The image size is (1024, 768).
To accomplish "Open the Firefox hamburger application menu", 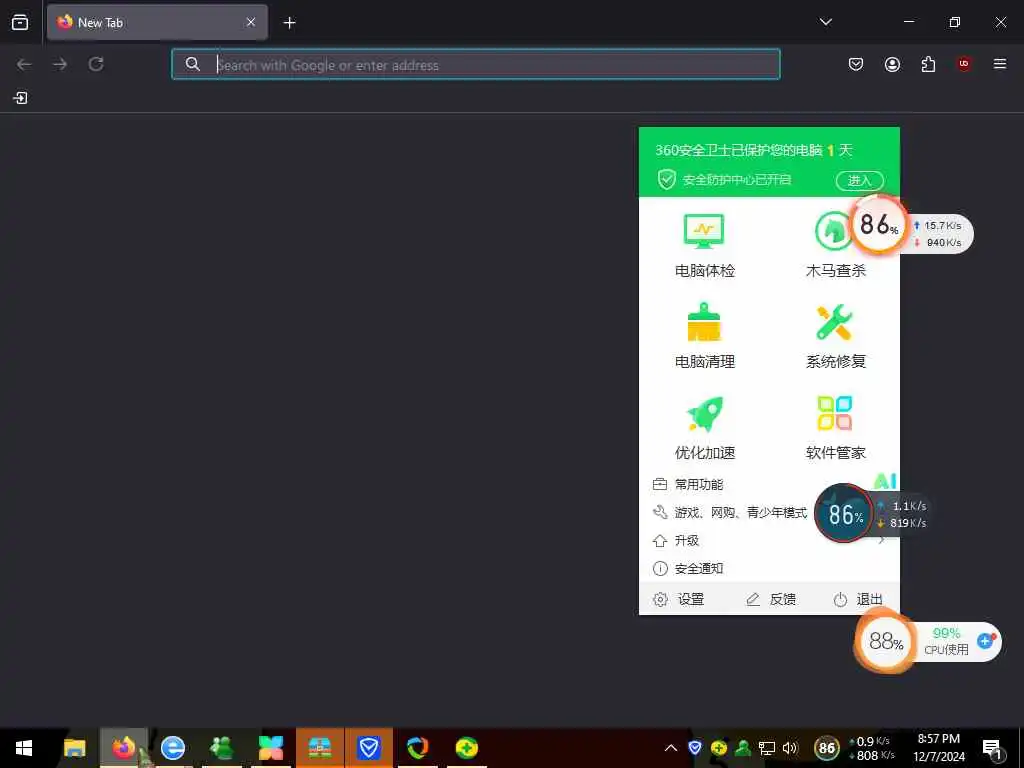I will point(1000,64).
